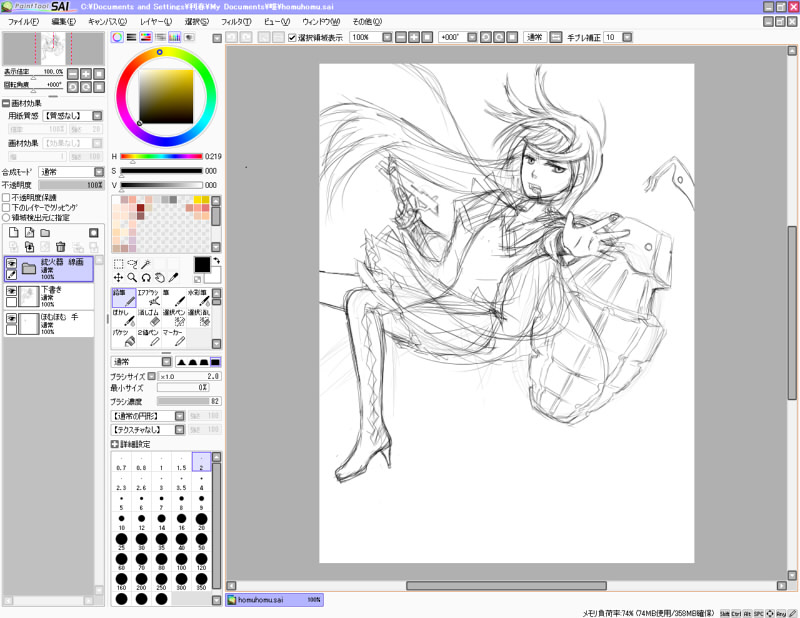Enable 不透明度保護 (preserve opacity) checkbox
Screen dimensions: 800x618
click(x=6, y=197)
